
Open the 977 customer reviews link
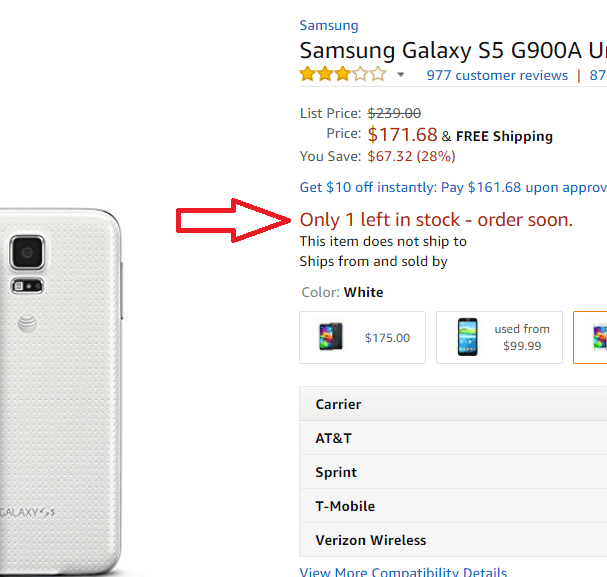coord(497,75)
